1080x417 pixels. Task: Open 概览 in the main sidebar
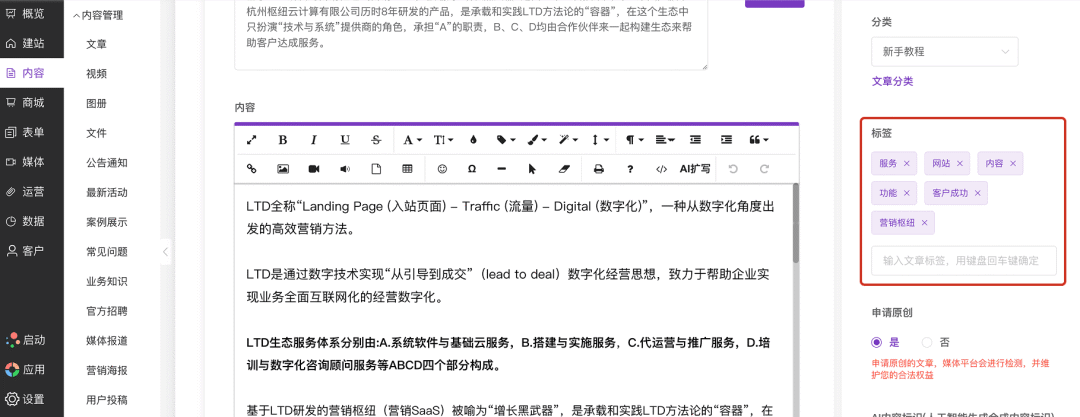pos(32,13)
